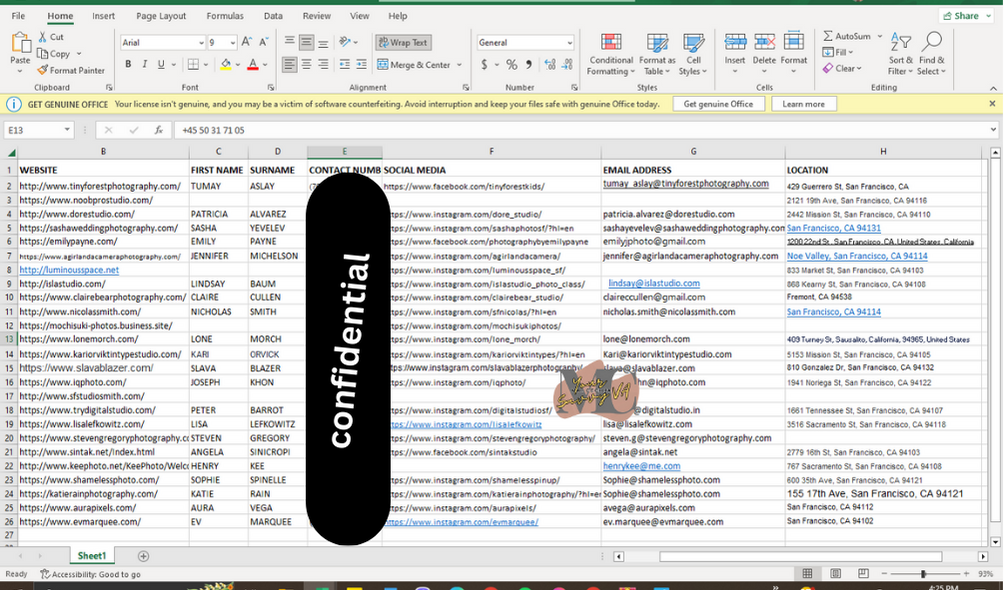Click the Cut scissors icon
This screenshot has width=1004, height=590.
click(x=43, y=37)
